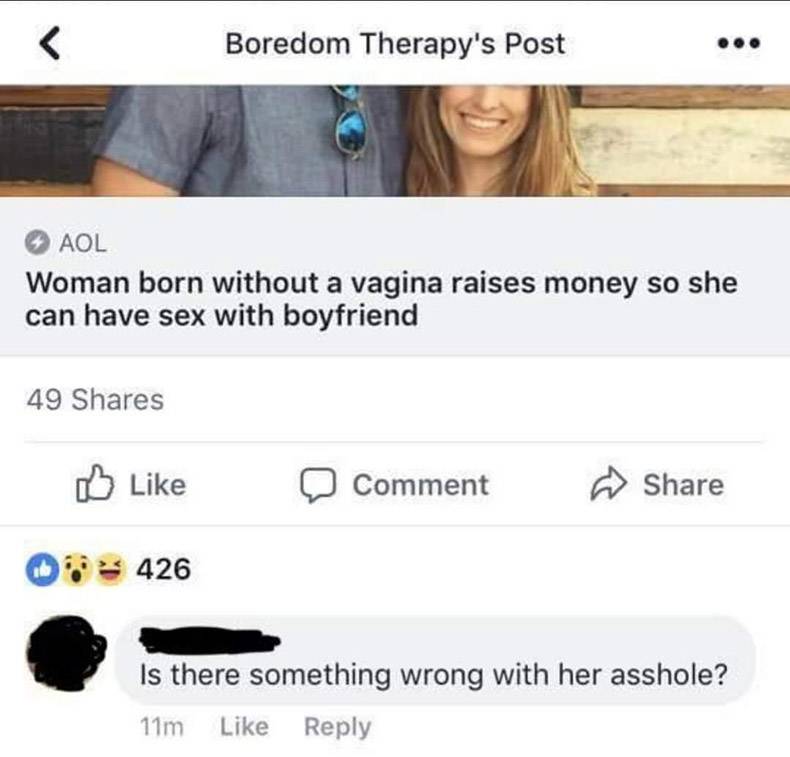Tap the back arrow icon

(x=50, y=43)
